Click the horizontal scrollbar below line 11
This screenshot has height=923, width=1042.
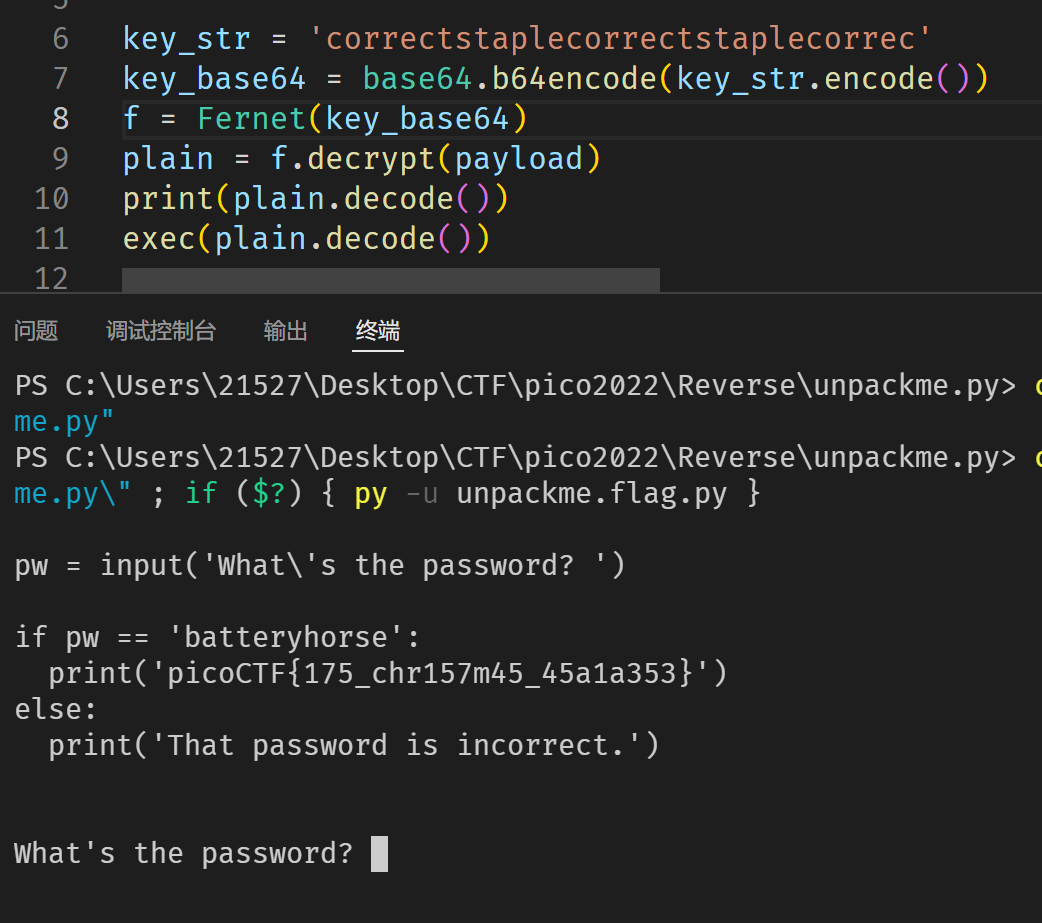(x=390, y=279)
